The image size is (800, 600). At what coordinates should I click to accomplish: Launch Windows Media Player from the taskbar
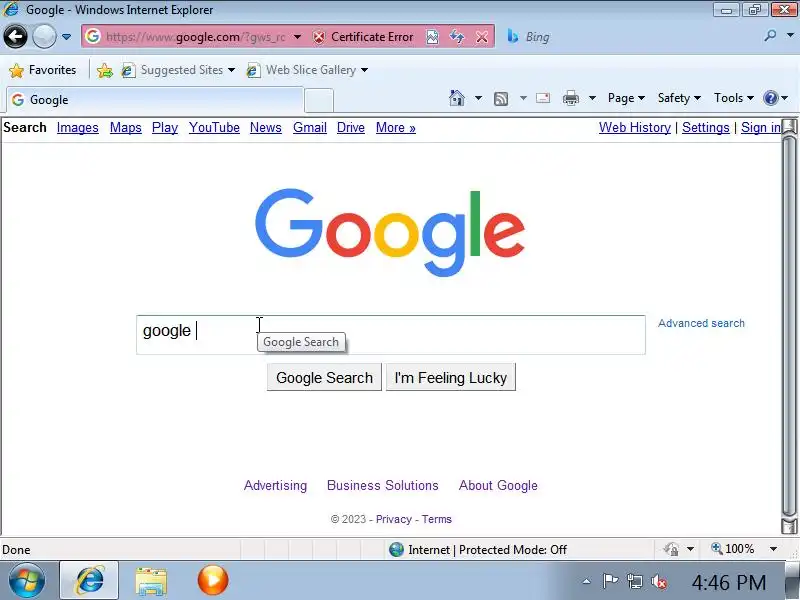click(x=213, y=581)
